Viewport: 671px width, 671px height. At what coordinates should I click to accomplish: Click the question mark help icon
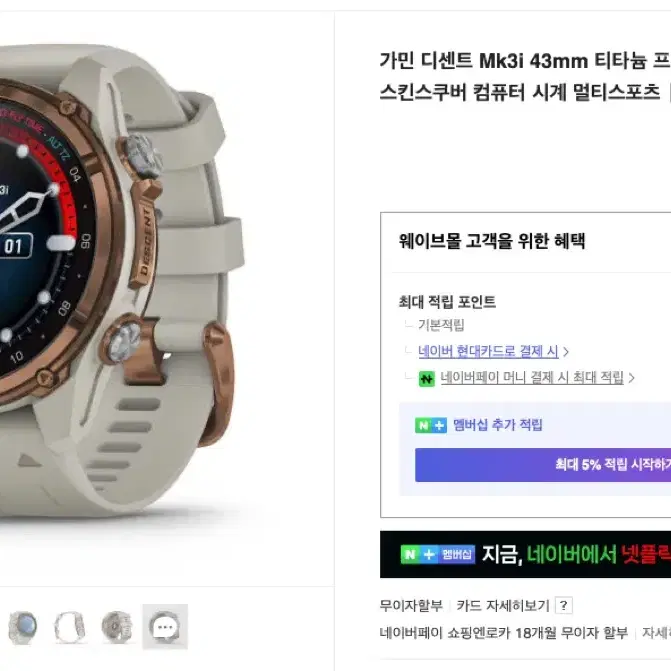(564, 606)
